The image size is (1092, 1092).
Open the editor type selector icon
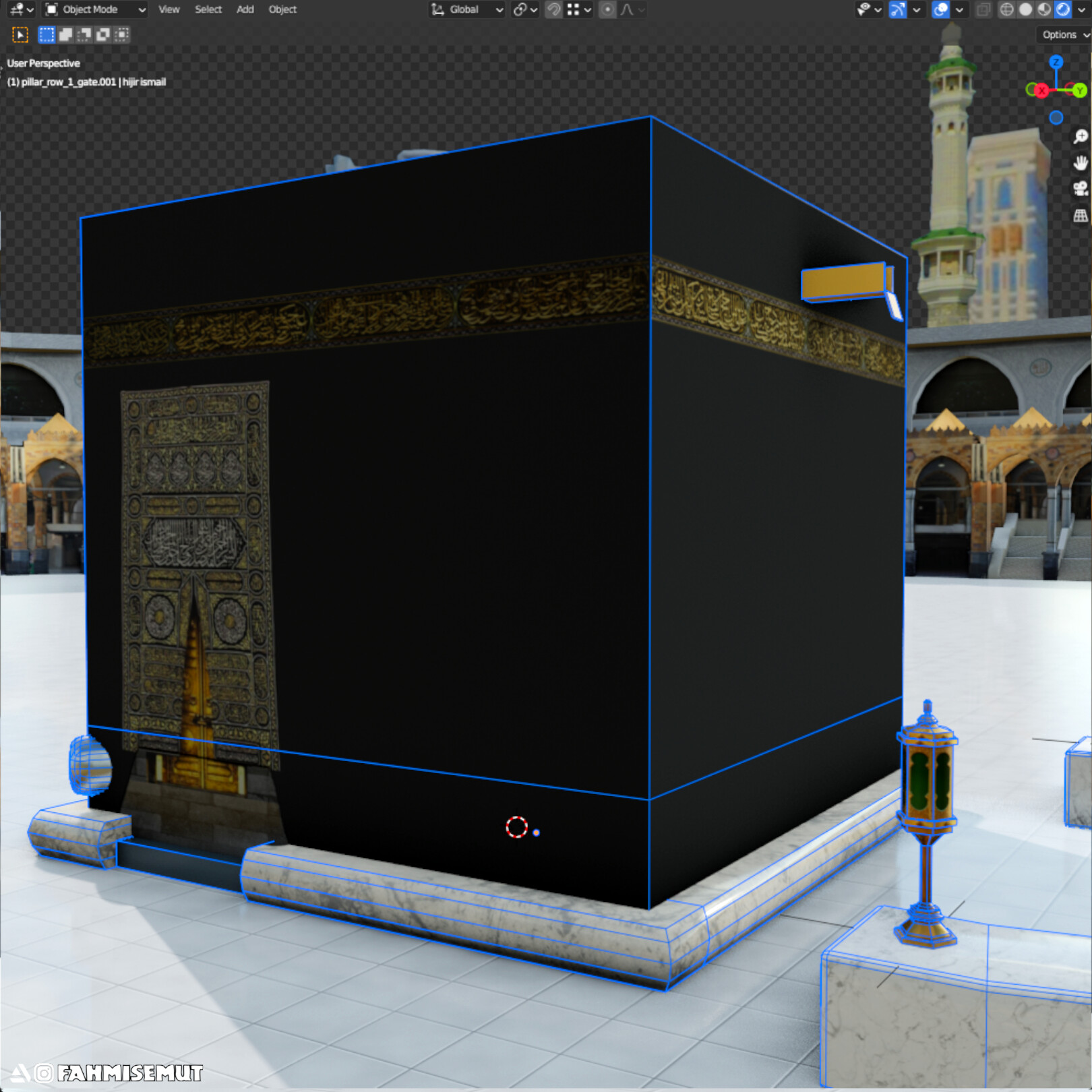click(18, 9)
